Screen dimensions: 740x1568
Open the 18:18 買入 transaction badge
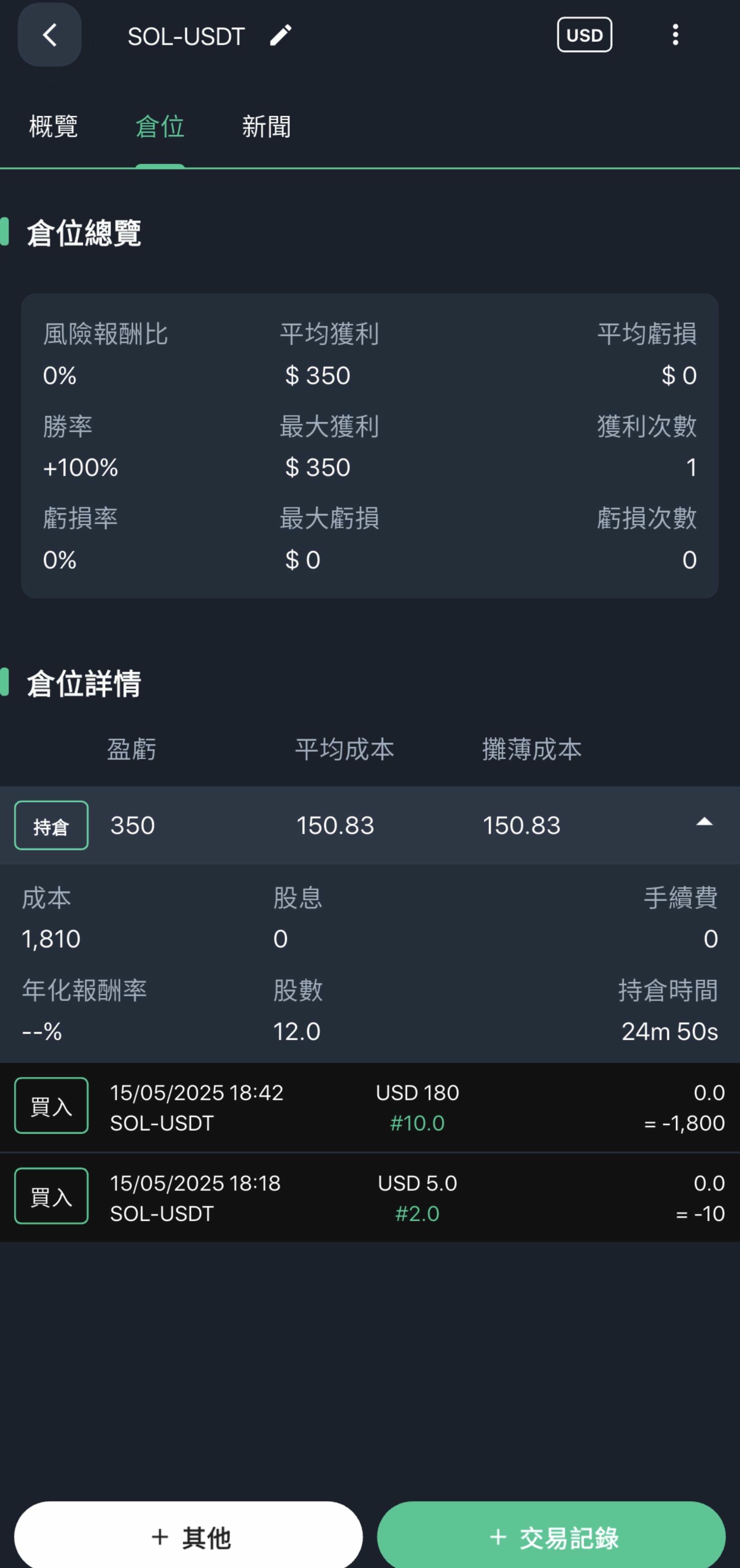pos(51,1196)
